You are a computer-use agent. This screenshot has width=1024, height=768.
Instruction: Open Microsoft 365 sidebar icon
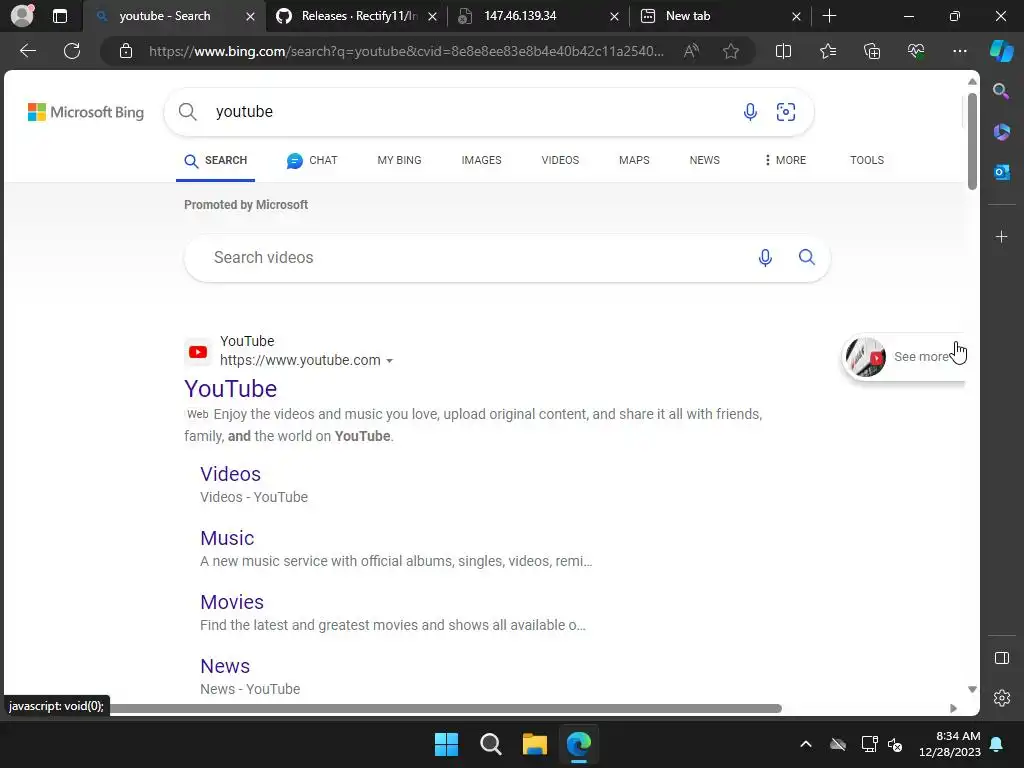pos(1001,131)
